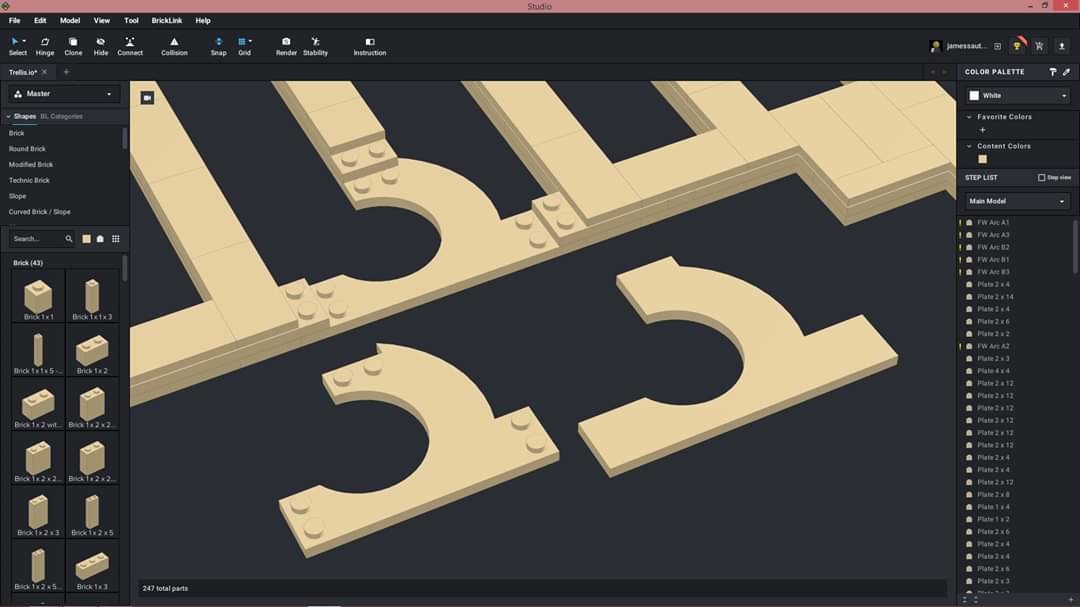This screenshot has width=1080, height=607.
Task: Open the BrickLink menu
Action: pyautogui.click(x=167, y=21)
